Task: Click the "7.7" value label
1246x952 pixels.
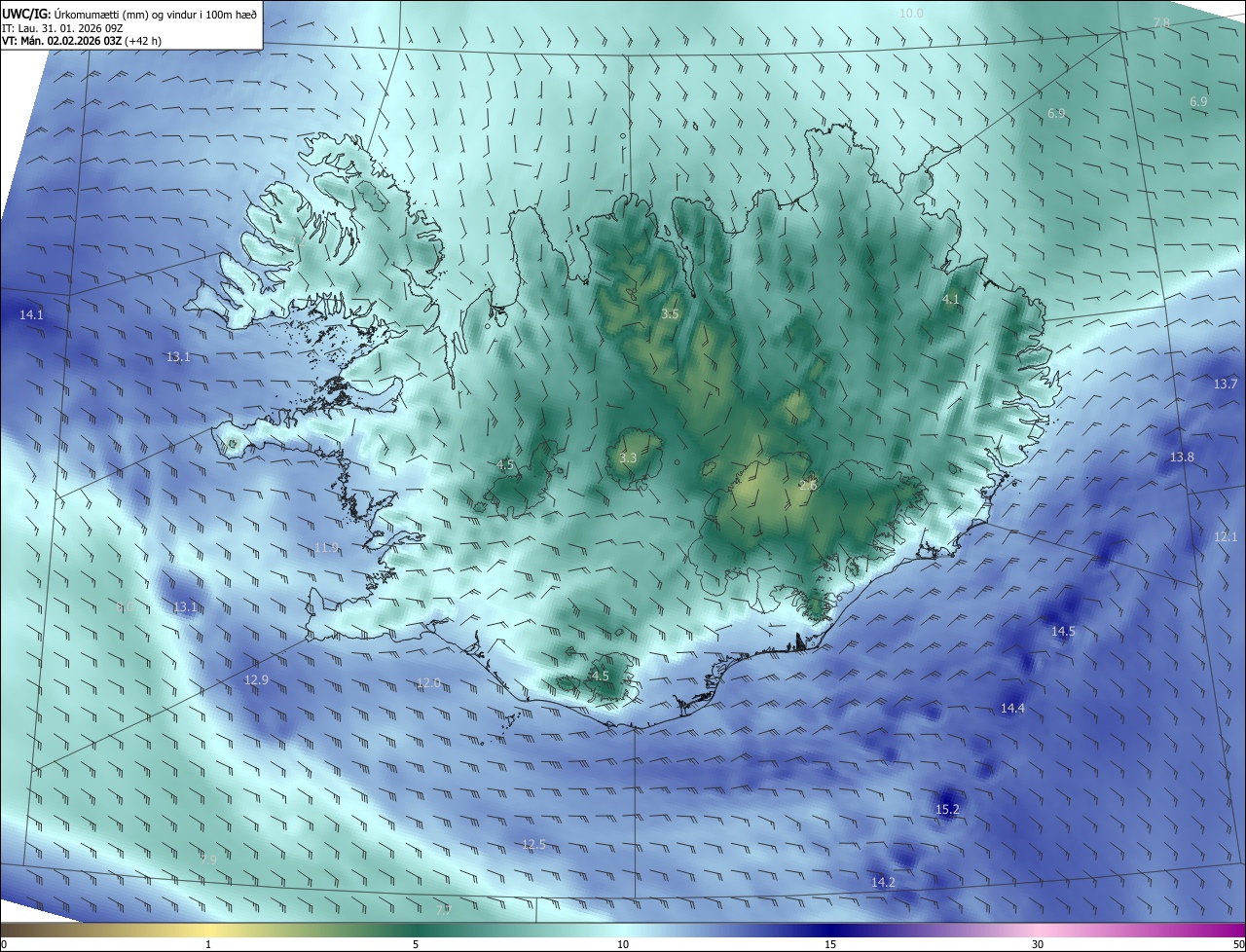Action: (443, 911)
